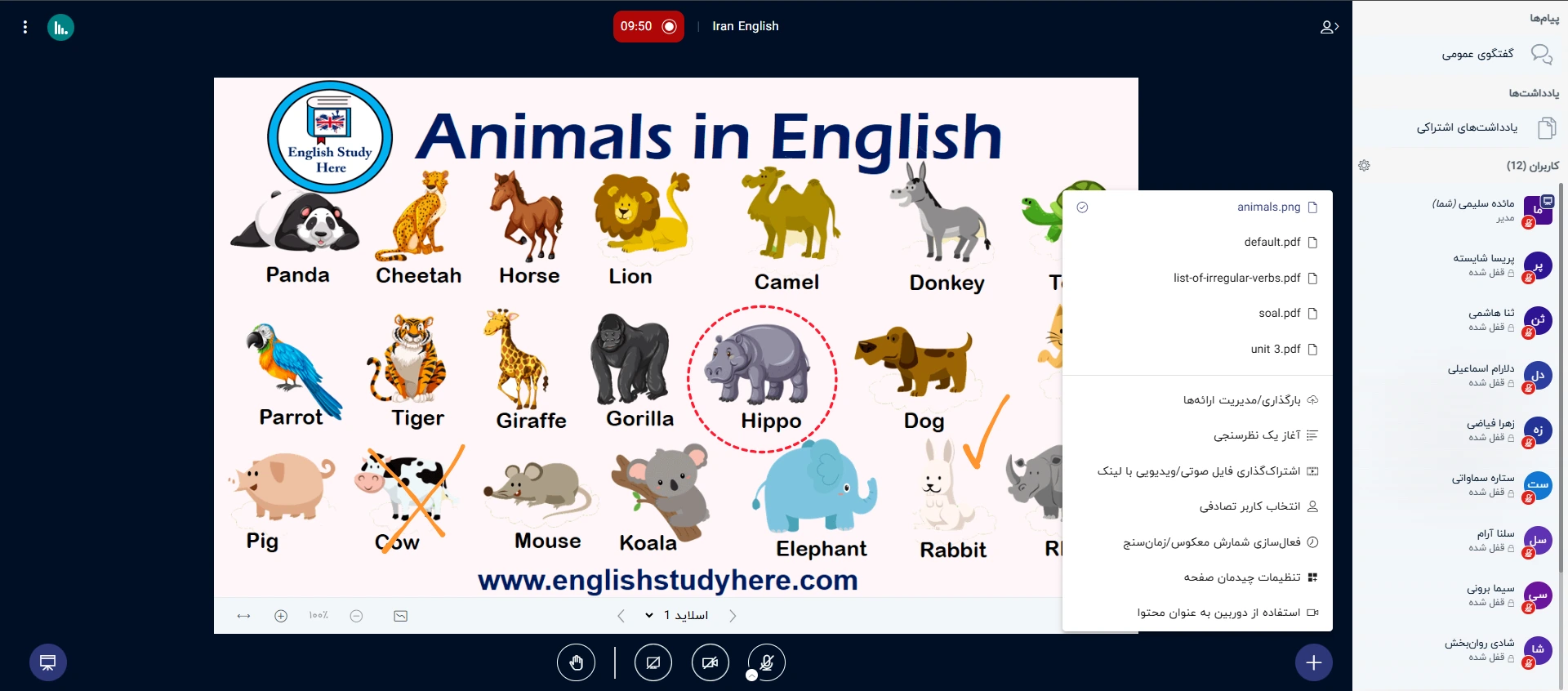The image size is (1568, 691).
Task: Click the users count header کاربران (12)
Action: tap(1533, 166)
